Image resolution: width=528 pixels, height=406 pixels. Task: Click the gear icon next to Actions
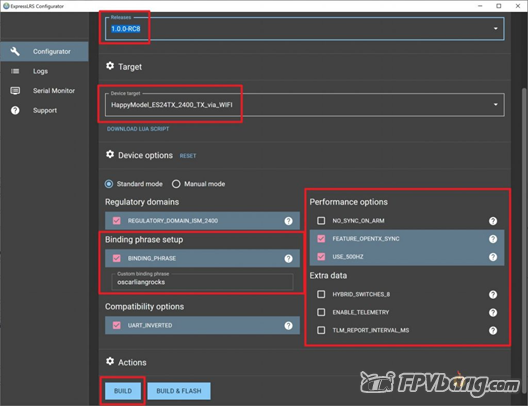click(110, 362)
